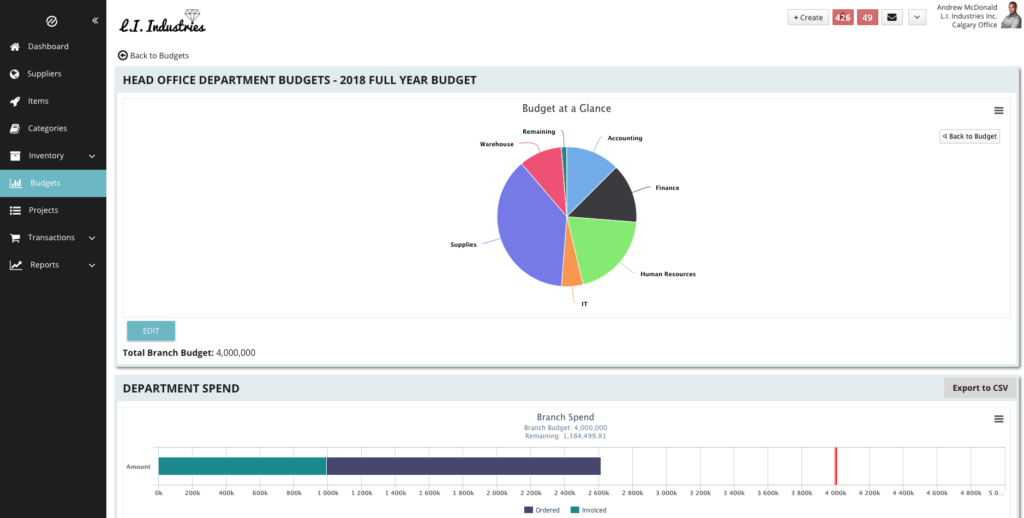Screen dimensions: 1024x518
Task: Open the 426 notifications badge
Action: click(843, 18)
